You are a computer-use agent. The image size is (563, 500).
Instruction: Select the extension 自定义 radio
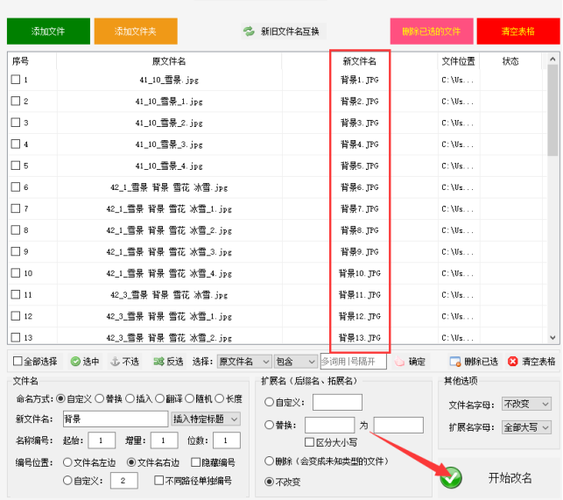(x=269, y=402)
